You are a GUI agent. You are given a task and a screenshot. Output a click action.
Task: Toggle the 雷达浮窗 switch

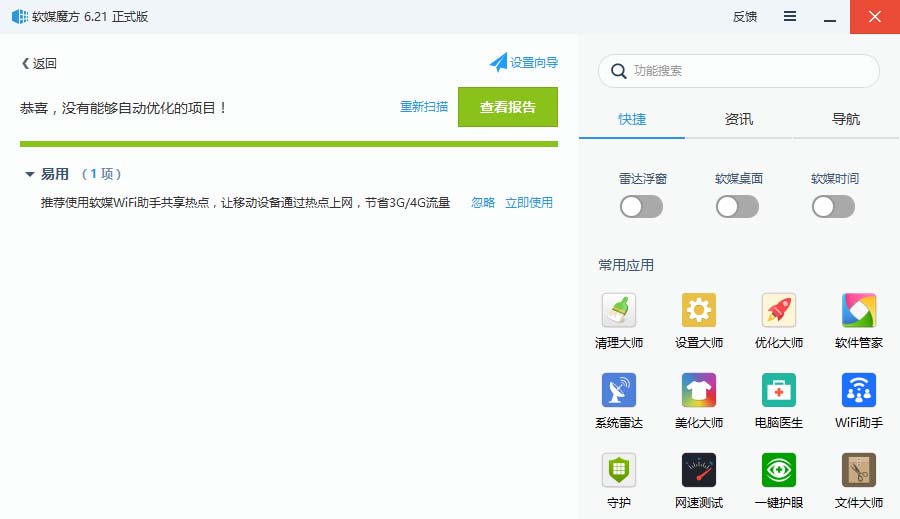[x=642, y=206]
